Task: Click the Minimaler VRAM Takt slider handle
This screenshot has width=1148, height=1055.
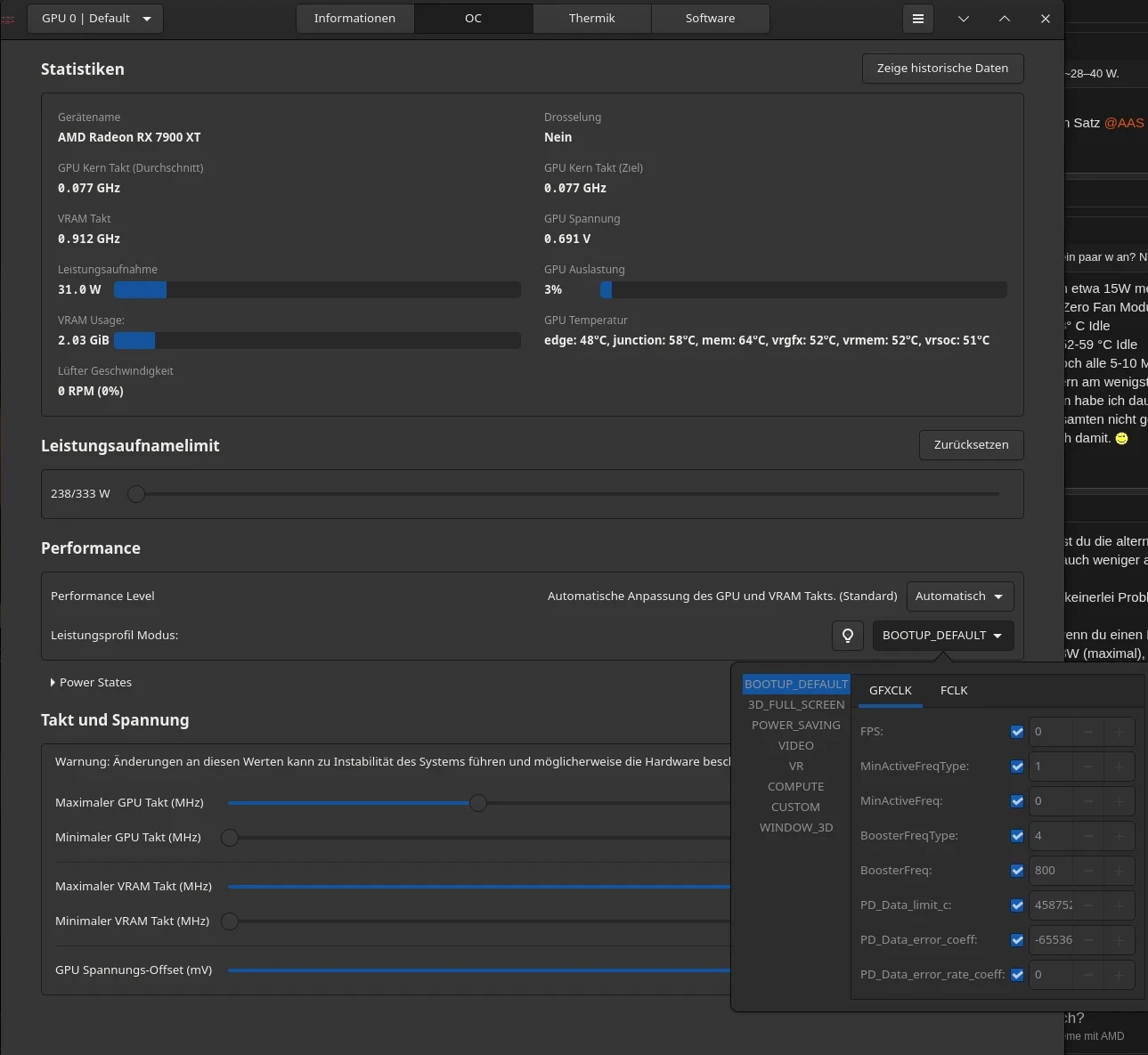Action: [230, 921]
